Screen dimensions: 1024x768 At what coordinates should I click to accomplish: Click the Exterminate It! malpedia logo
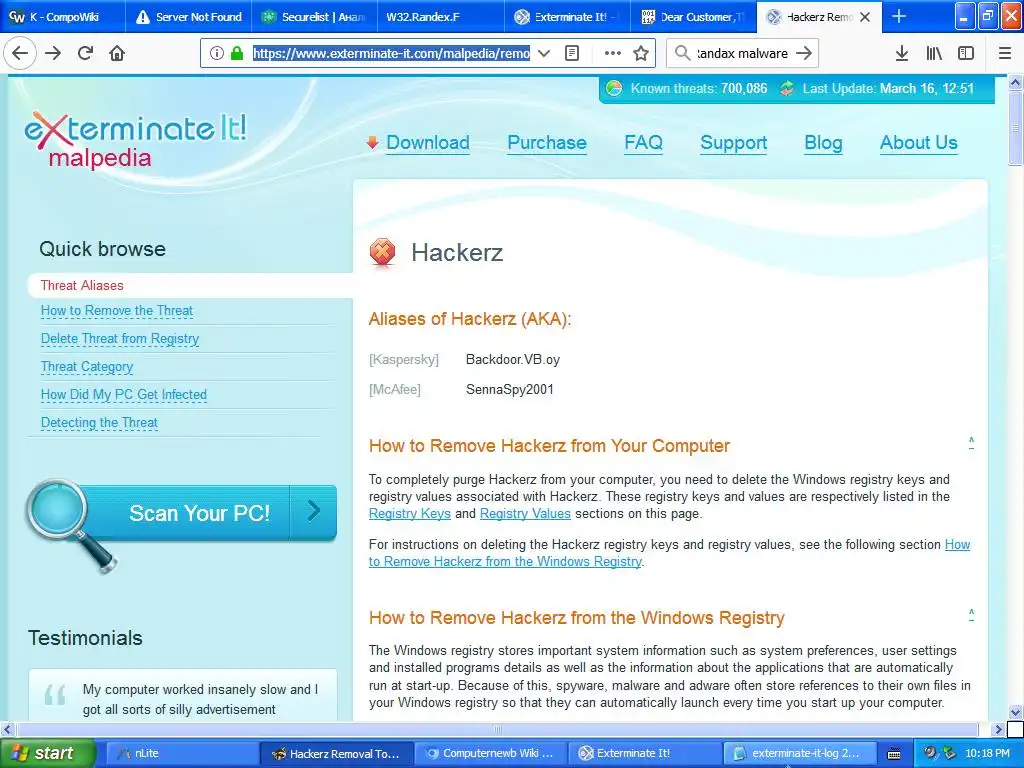[x=136, y=140]
